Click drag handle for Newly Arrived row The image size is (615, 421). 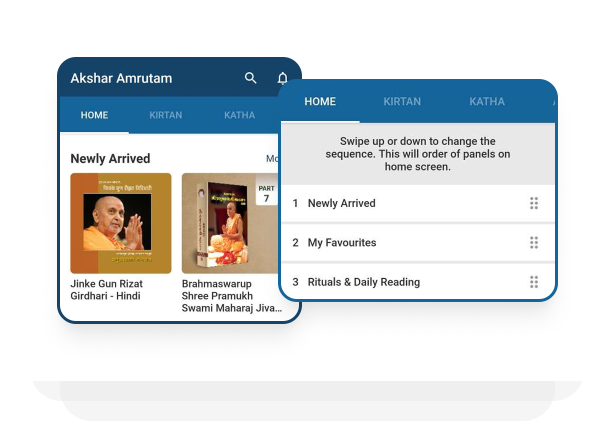pos(534,203)
